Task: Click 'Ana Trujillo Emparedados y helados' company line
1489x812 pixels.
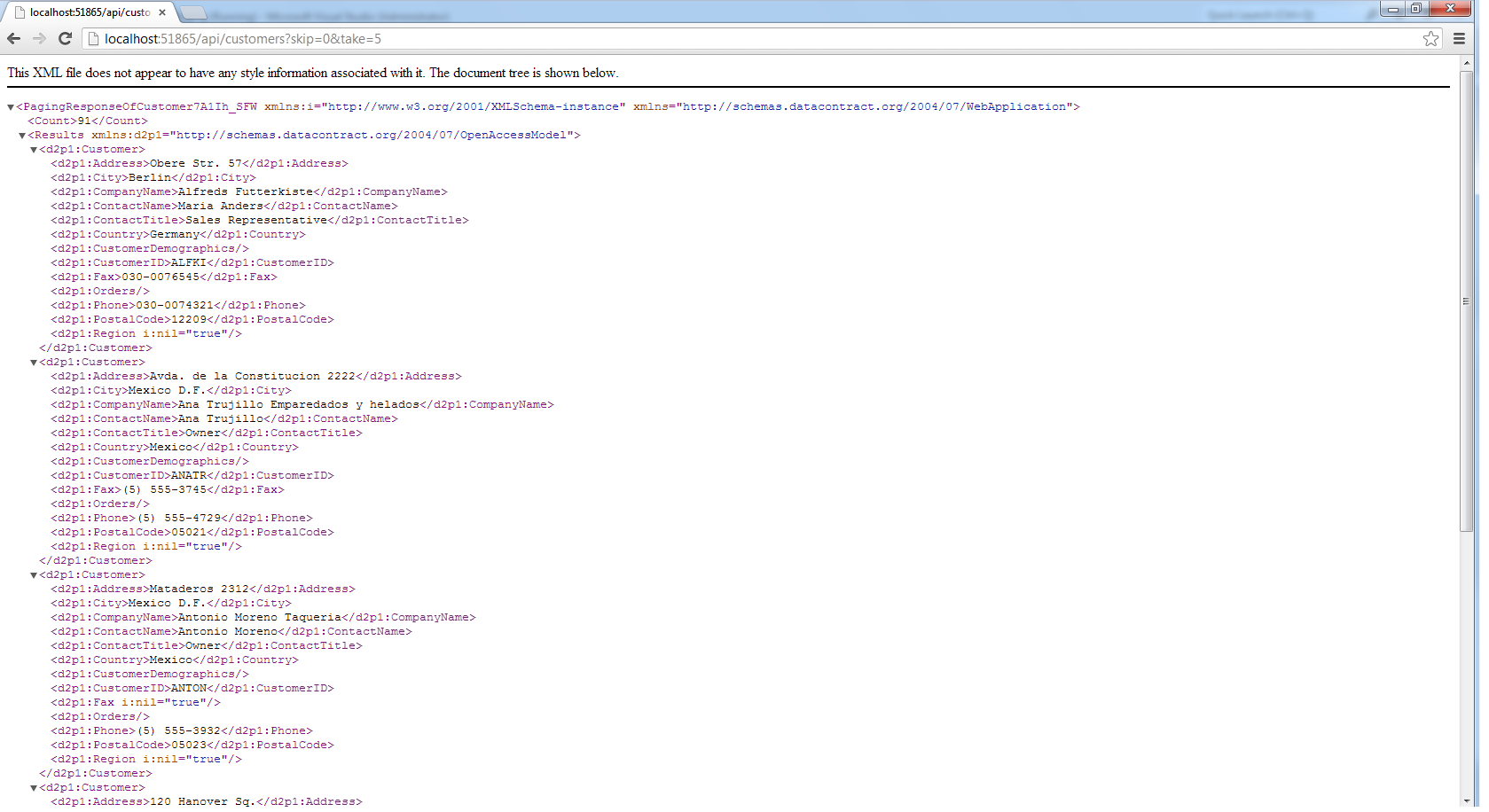Action: point(302,405)
